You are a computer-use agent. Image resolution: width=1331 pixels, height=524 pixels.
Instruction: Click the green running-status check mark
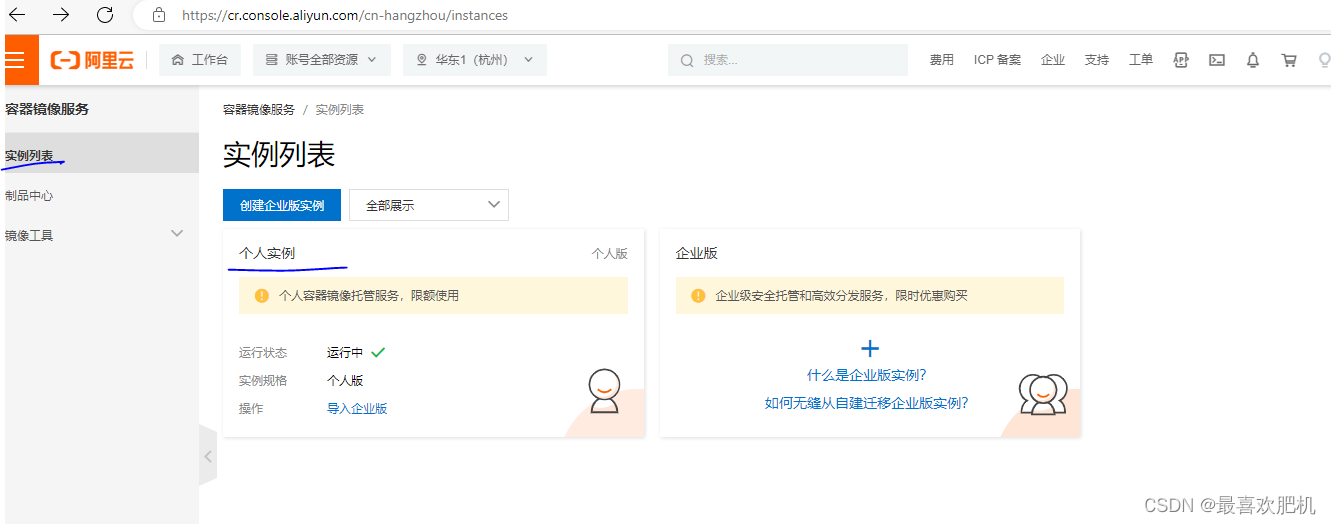(378, 352)
